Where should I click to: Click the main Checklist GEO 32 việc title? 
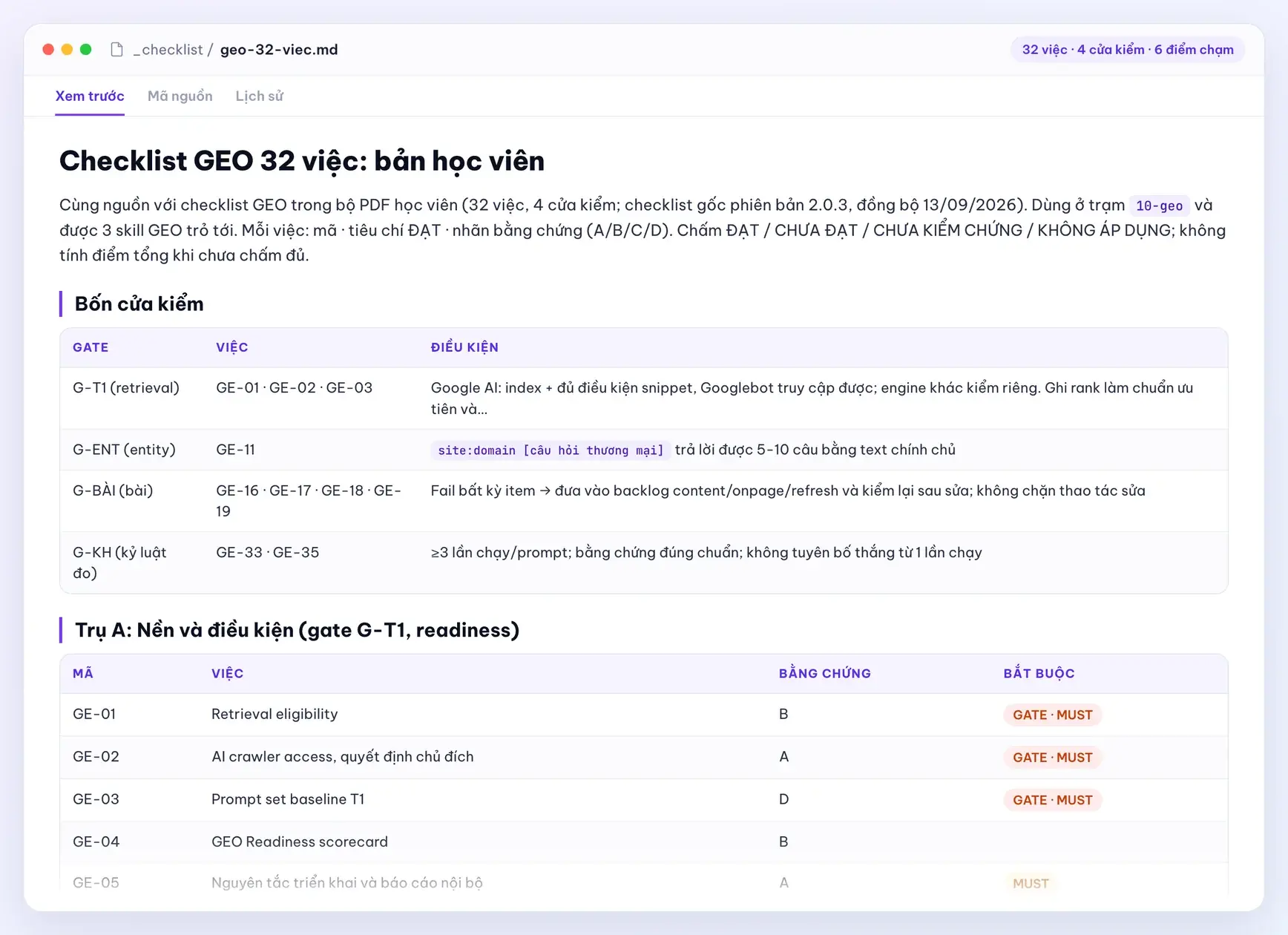coord(302,160)
